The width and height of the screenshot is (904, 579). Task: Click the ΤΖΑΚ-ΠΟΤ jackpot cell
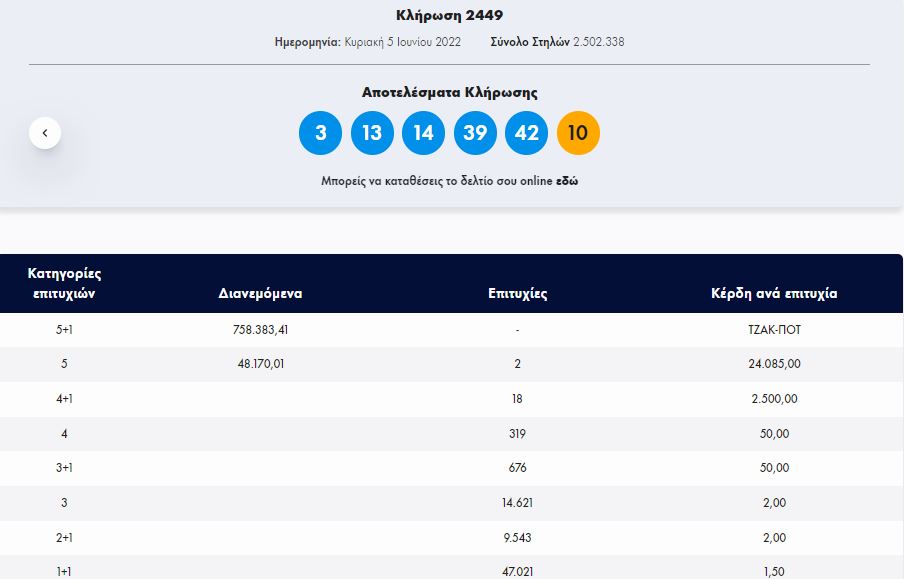click(774, 330)
